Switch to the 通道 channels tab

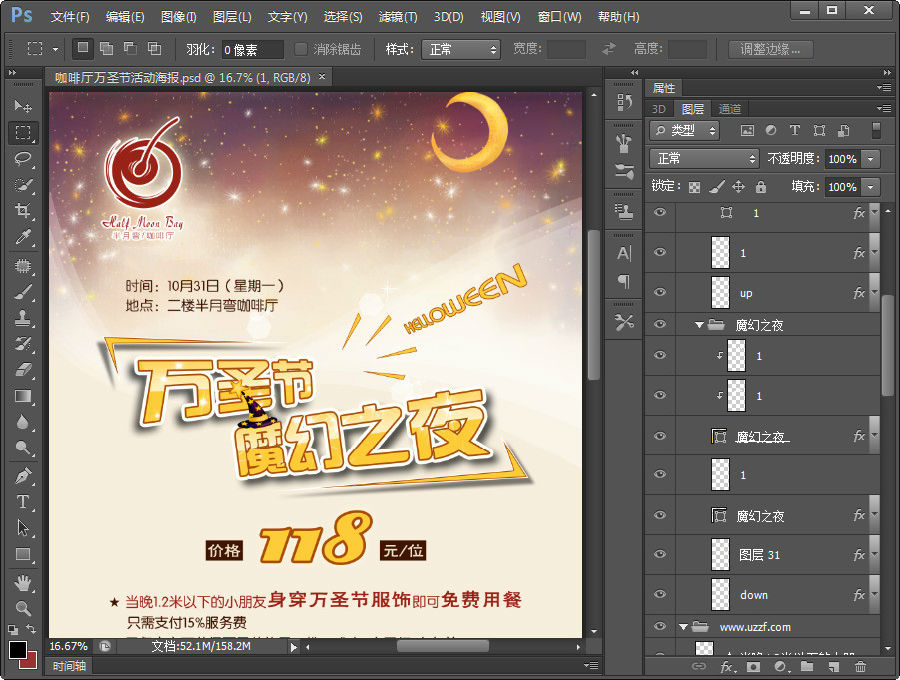click(730, 109)
